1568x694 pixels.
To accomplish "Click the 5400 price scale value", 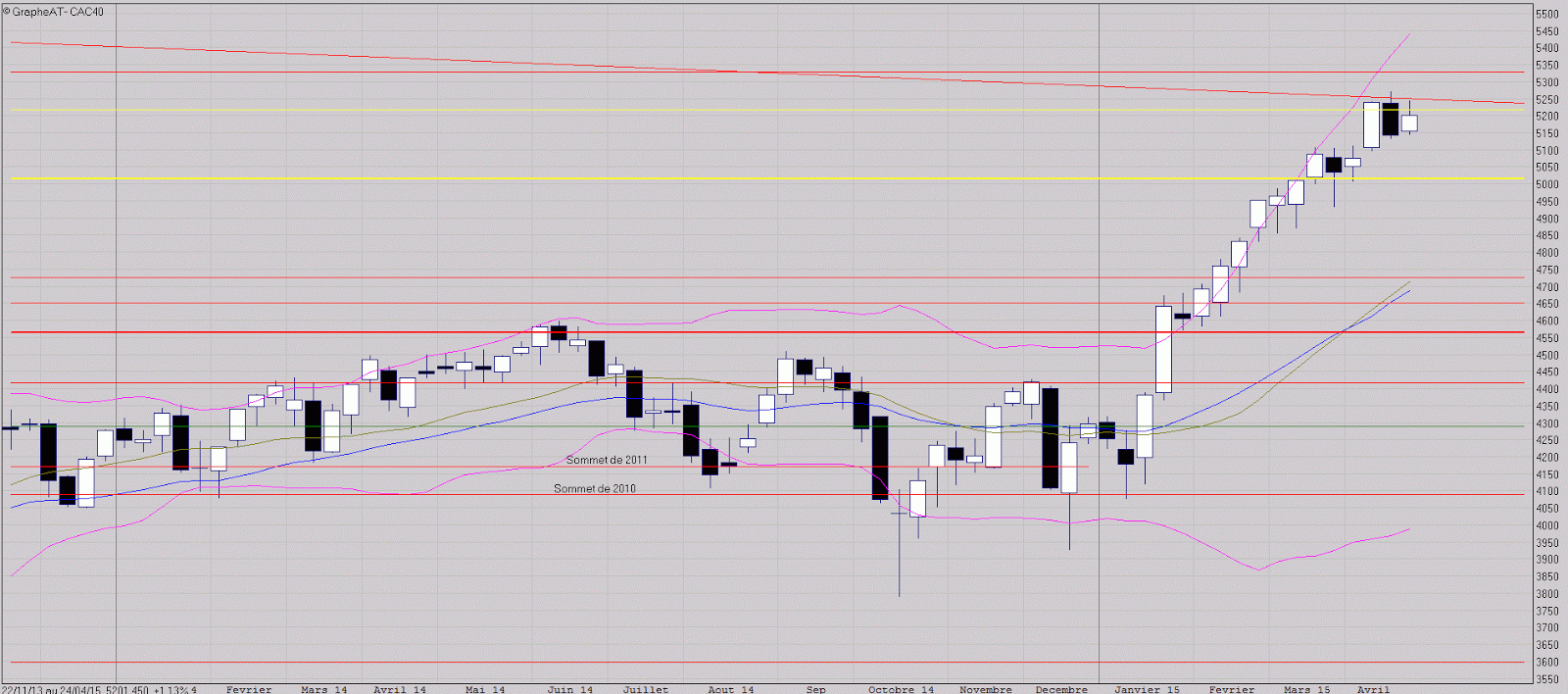I will pos(1547,48).
